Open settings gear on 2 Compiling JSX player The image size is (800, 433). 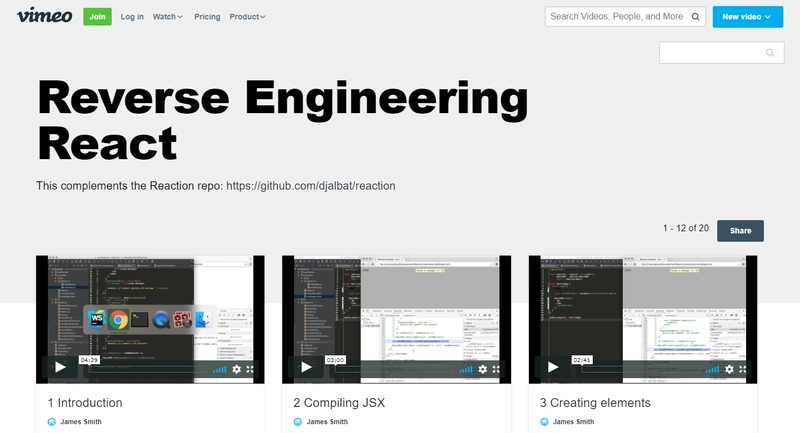coord(483,369)
